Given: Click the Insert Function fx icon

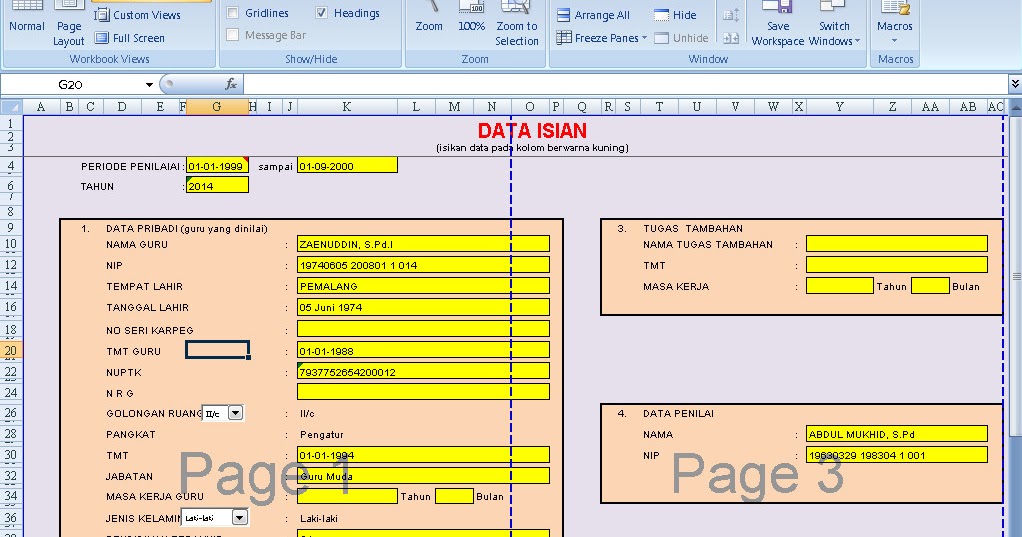Looking at the screenshot, I should pos(231,84).
